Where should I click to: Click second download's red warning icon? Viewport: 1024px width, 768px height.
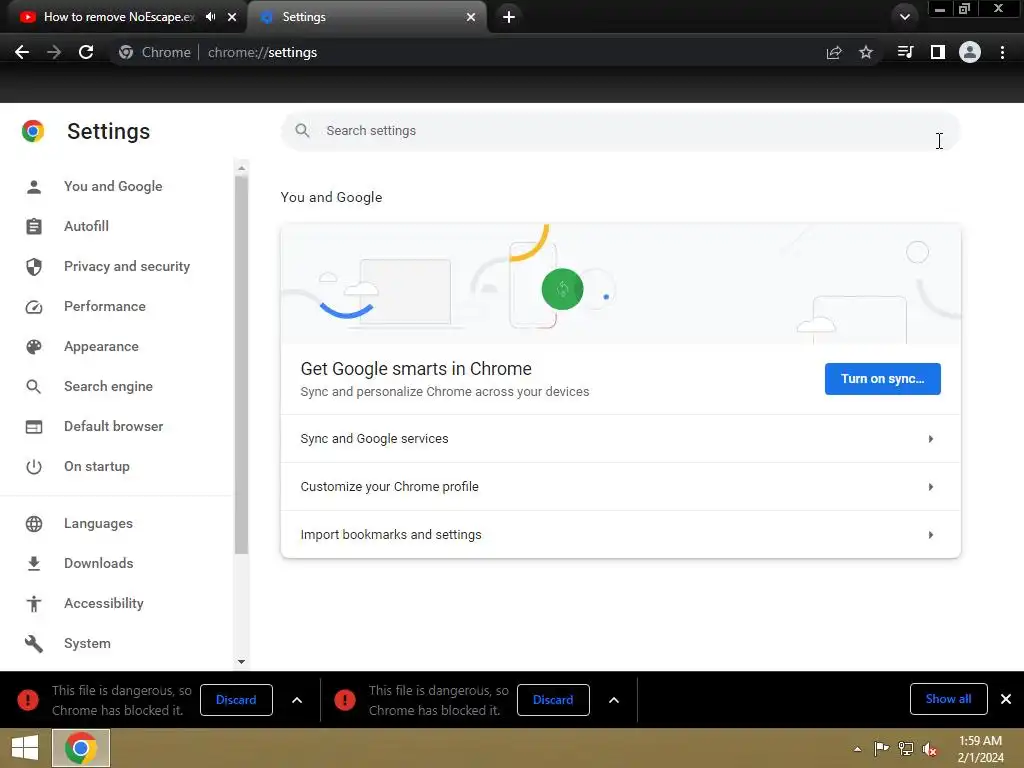pos(345,700)
